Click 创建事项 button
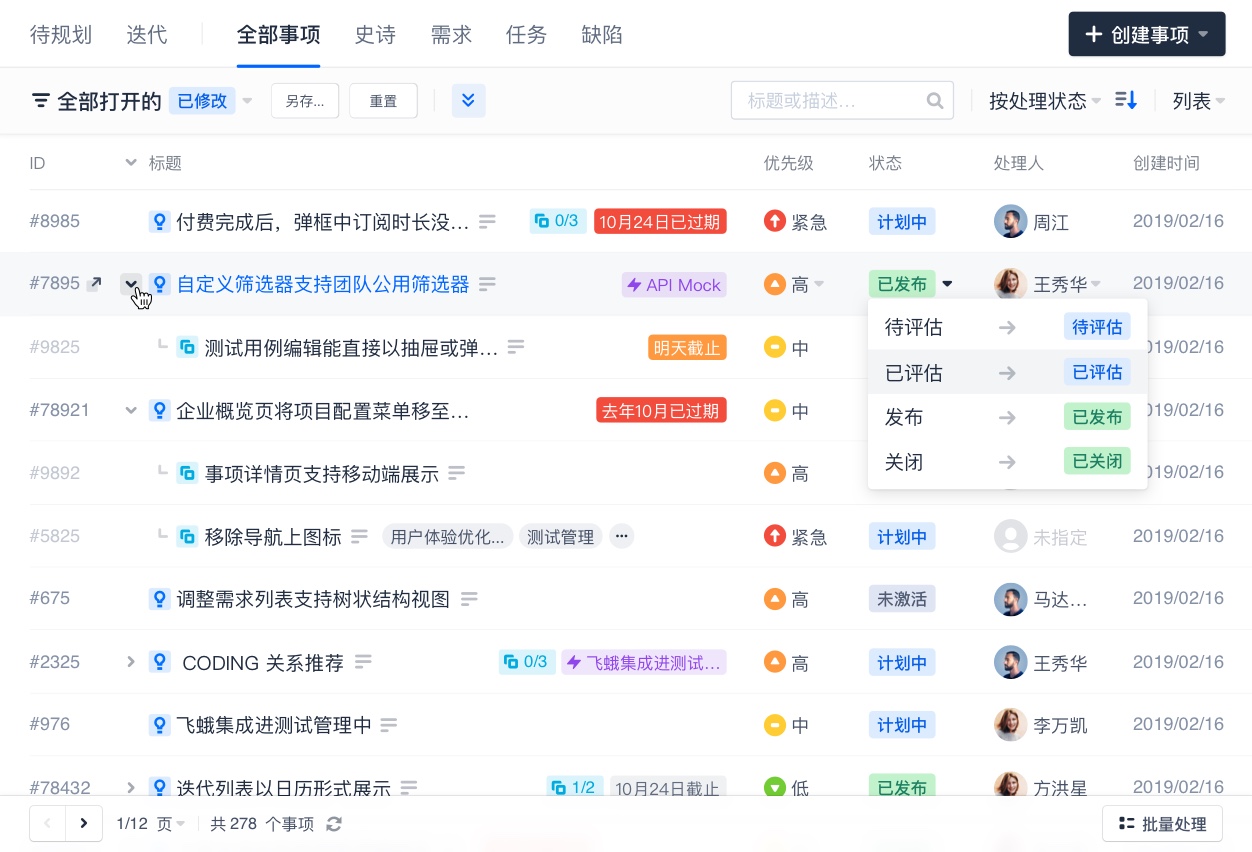Viewport: 1252px width, 852px height. click(1147, 35)
